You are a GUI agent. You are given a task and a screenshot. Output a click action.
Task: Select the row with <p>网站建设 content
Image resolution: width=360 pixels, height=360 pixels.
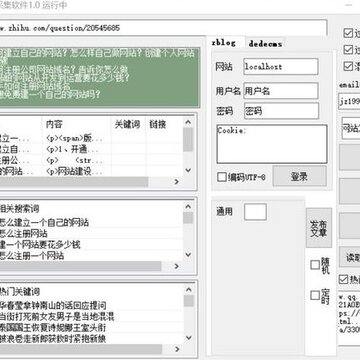click(x=91, y=172)
